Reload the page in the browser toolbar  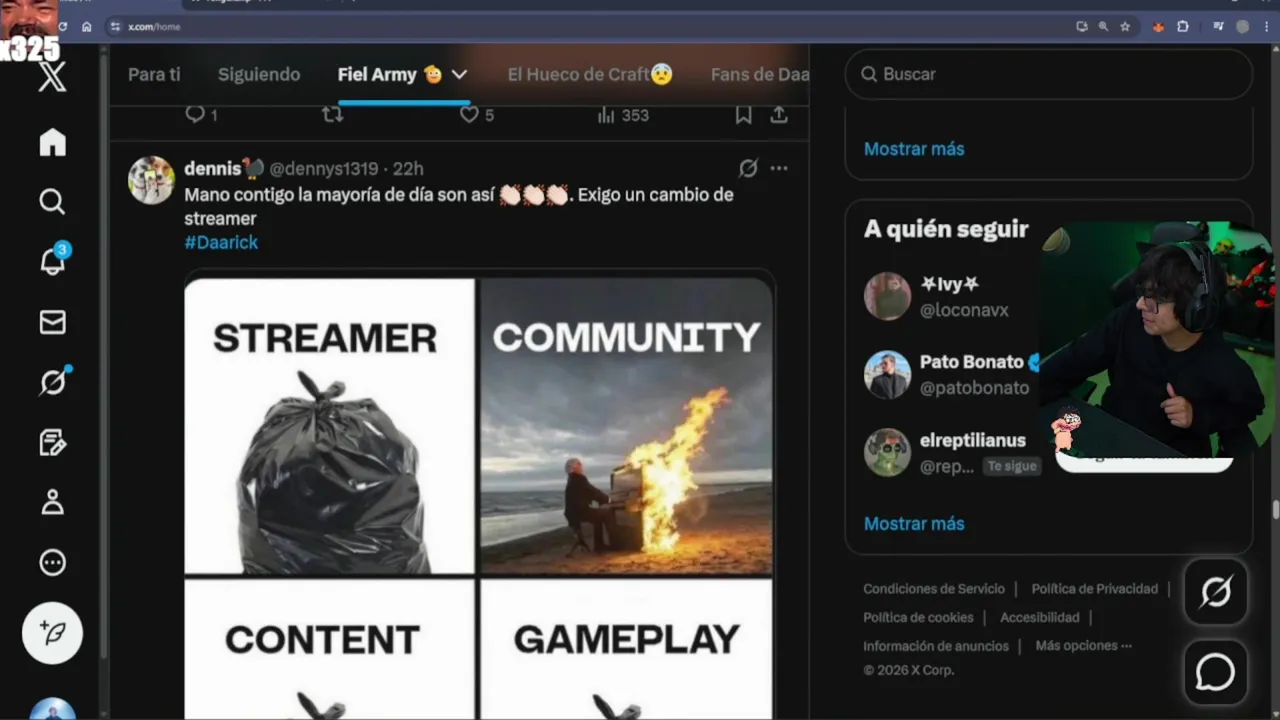(63, 27)
